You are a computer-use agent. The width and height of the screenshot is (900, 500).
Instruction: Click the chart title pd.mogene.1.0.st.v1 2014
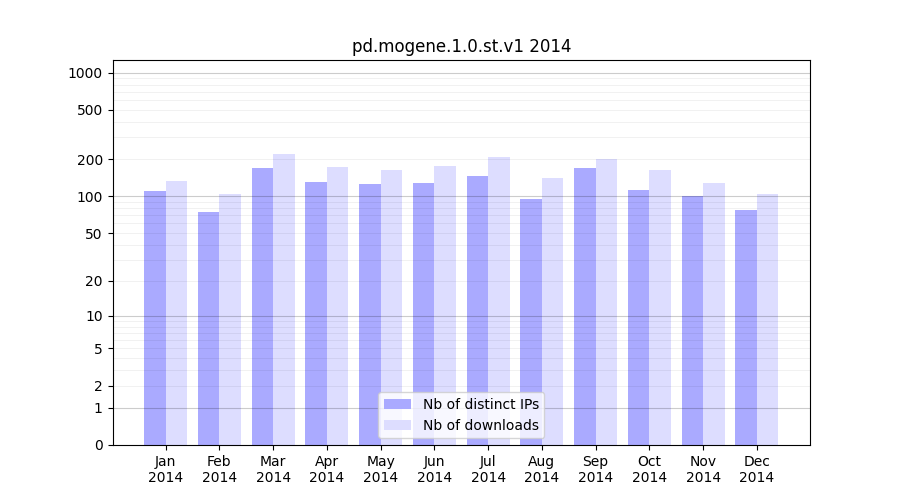[x=461, y=46]
